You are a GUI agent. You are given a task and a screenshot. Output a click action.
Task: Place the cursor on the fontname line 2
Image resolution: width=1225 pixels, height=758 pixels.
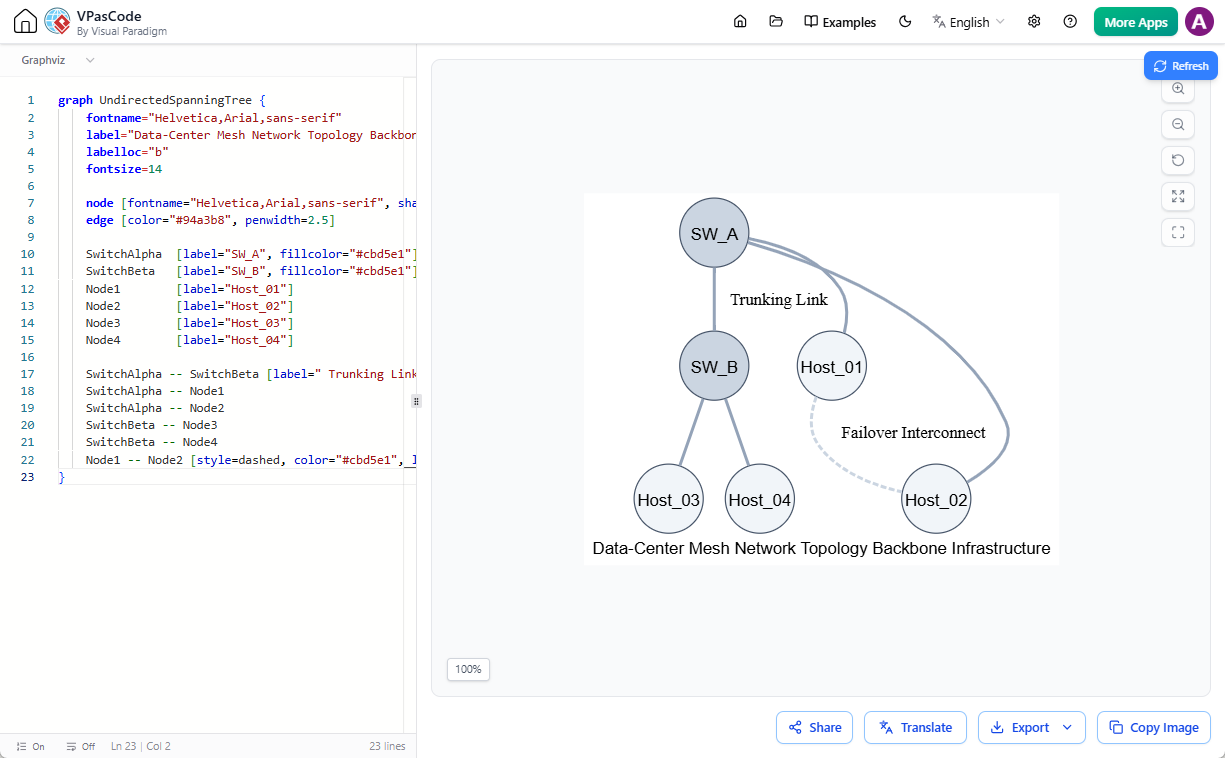click(x=214, y=117)
